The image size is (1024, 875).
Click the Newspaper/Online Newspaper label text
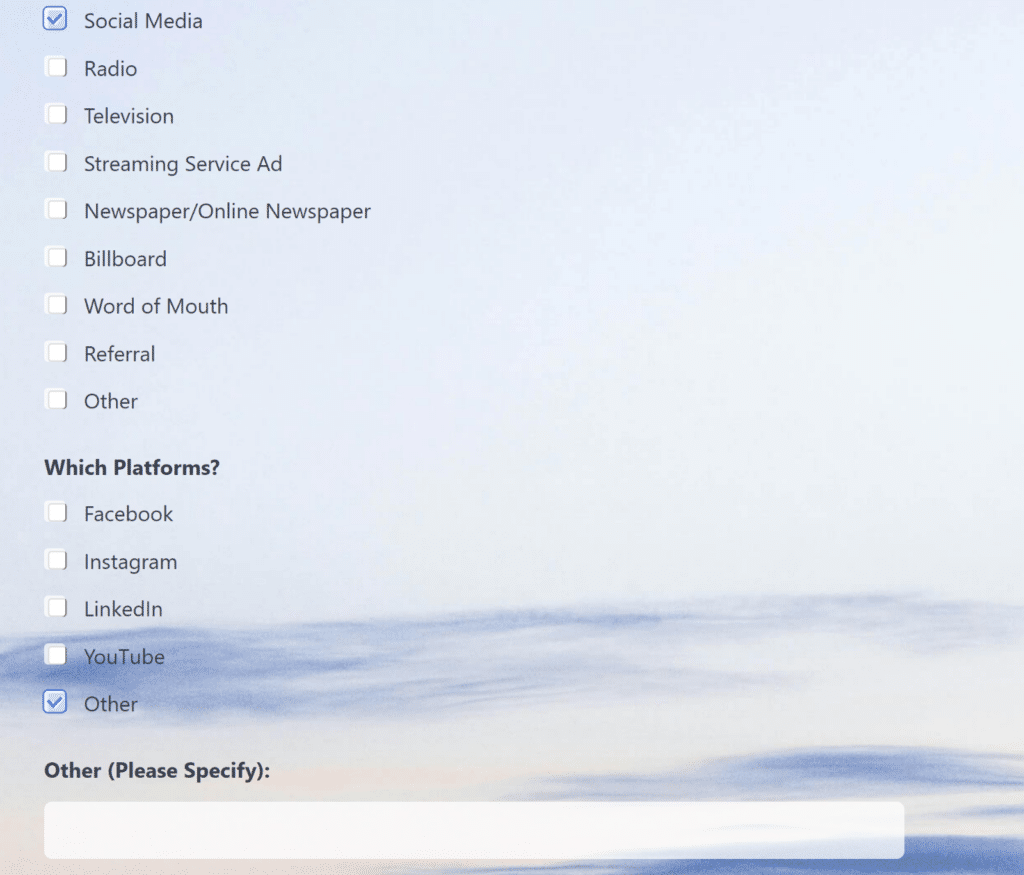(227, 212)
